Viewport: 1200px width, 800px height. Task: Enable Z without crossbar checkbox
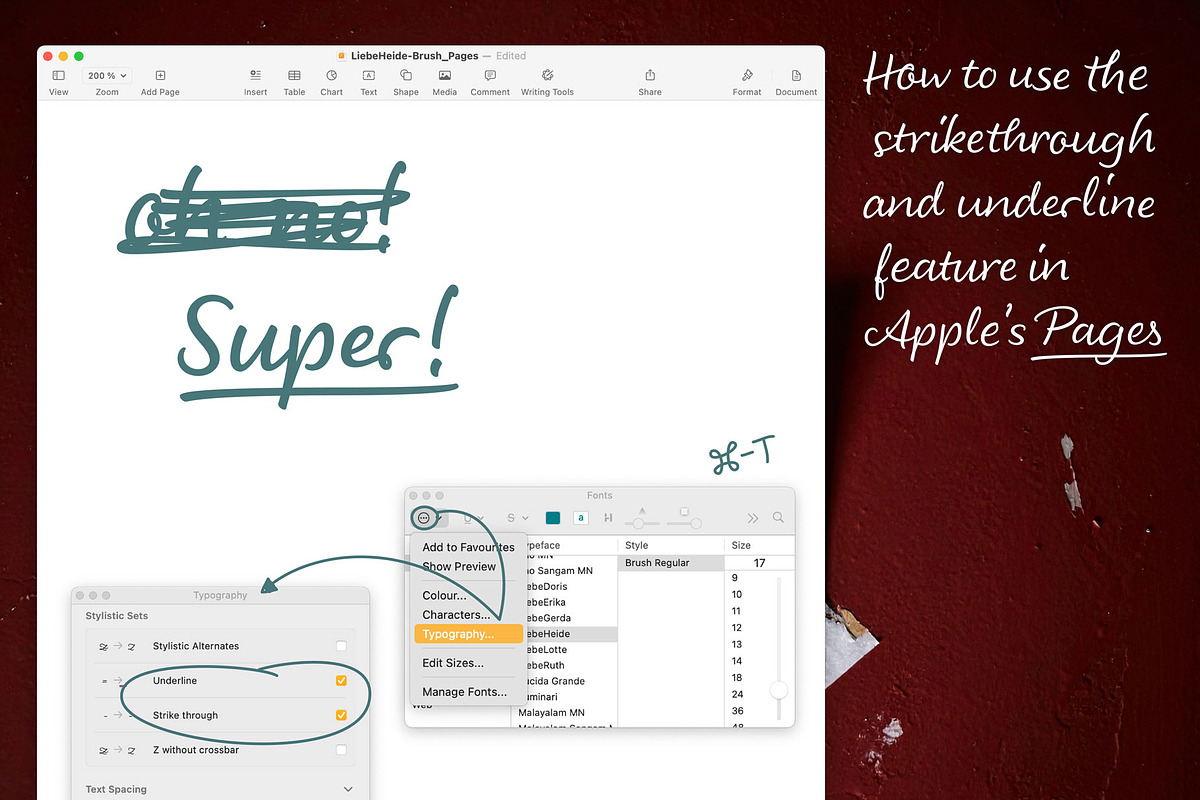click(x=341, y=750)
